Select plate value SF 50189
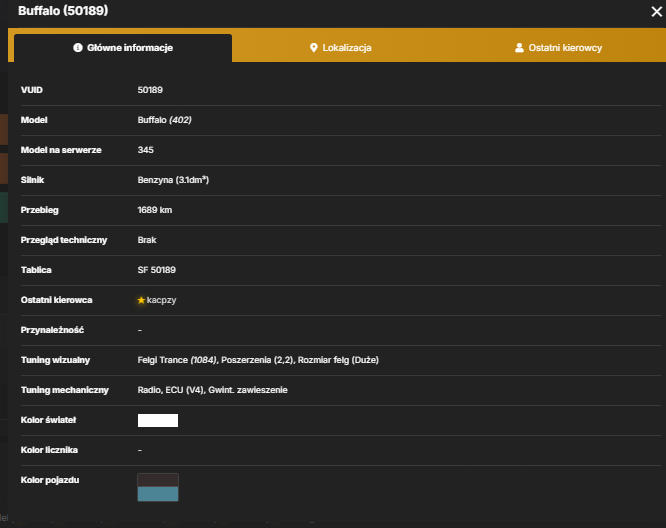666x528 pixels. pos(156,270)
